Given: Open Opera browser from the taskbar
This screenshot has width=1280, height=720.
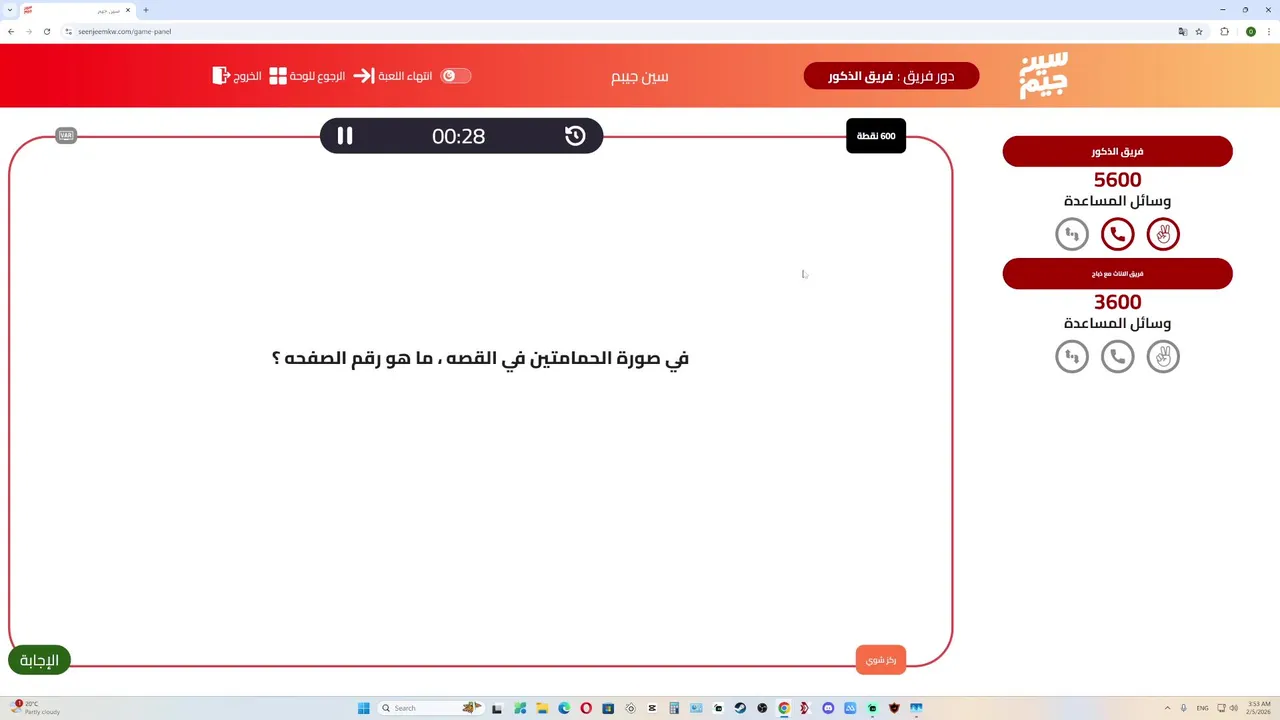Looking at the screenshot, I should [x=586, y=708].
